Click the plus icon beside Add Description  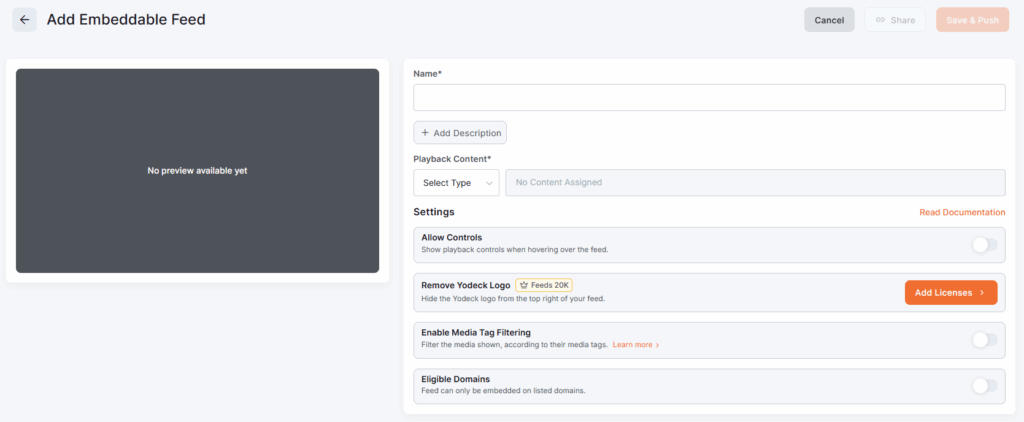[425, 133]
